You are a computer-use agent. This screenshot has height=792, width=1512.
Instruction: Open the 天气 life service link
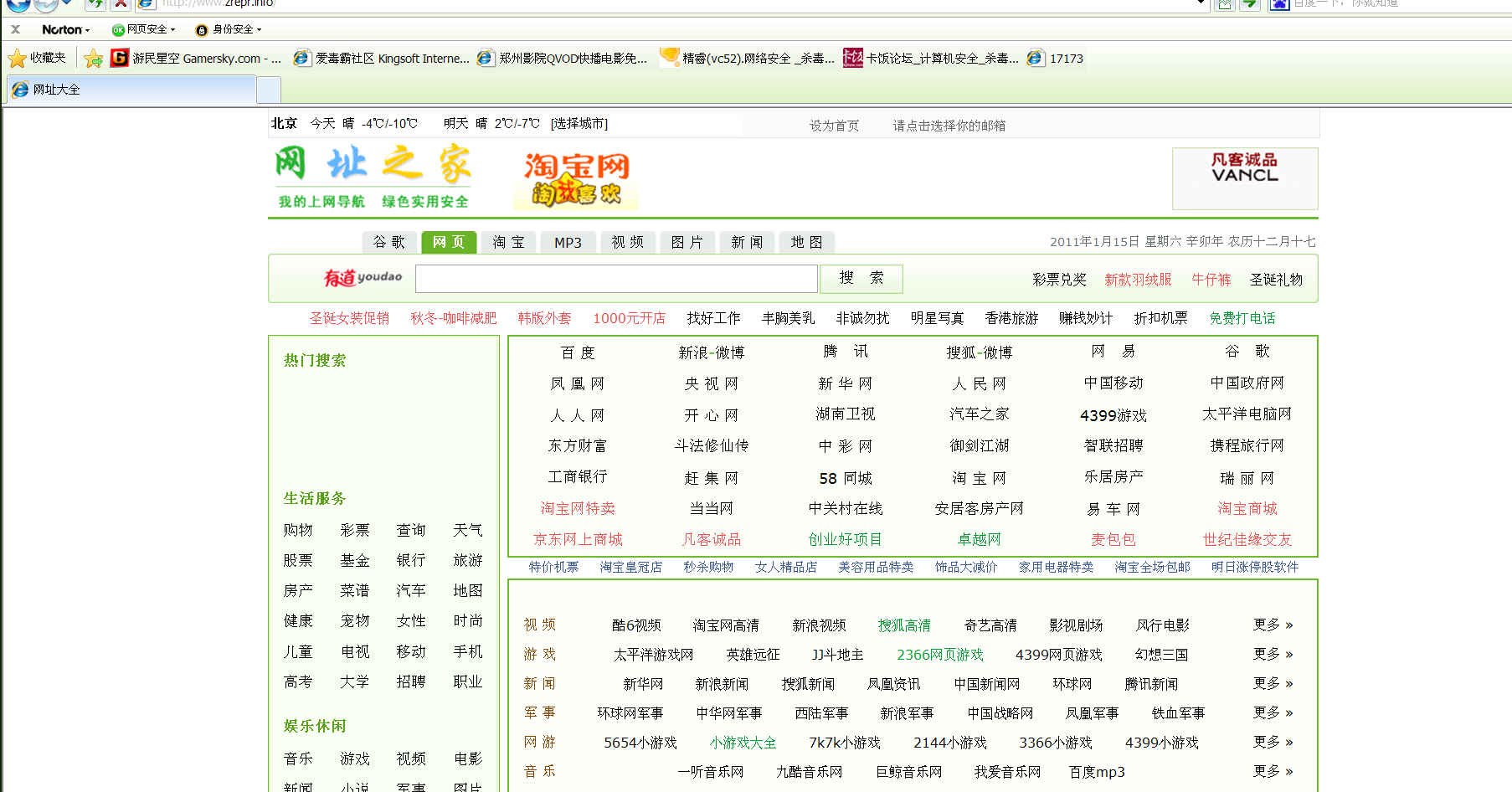click(x=468, y=530)
